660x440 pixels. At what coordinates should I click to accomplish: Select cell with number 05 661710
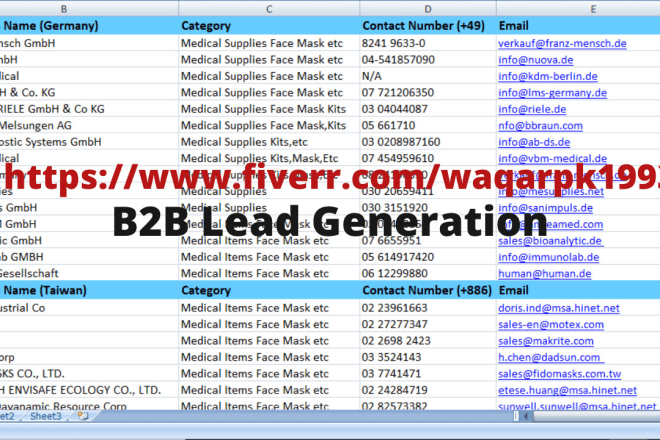point(428,125)
